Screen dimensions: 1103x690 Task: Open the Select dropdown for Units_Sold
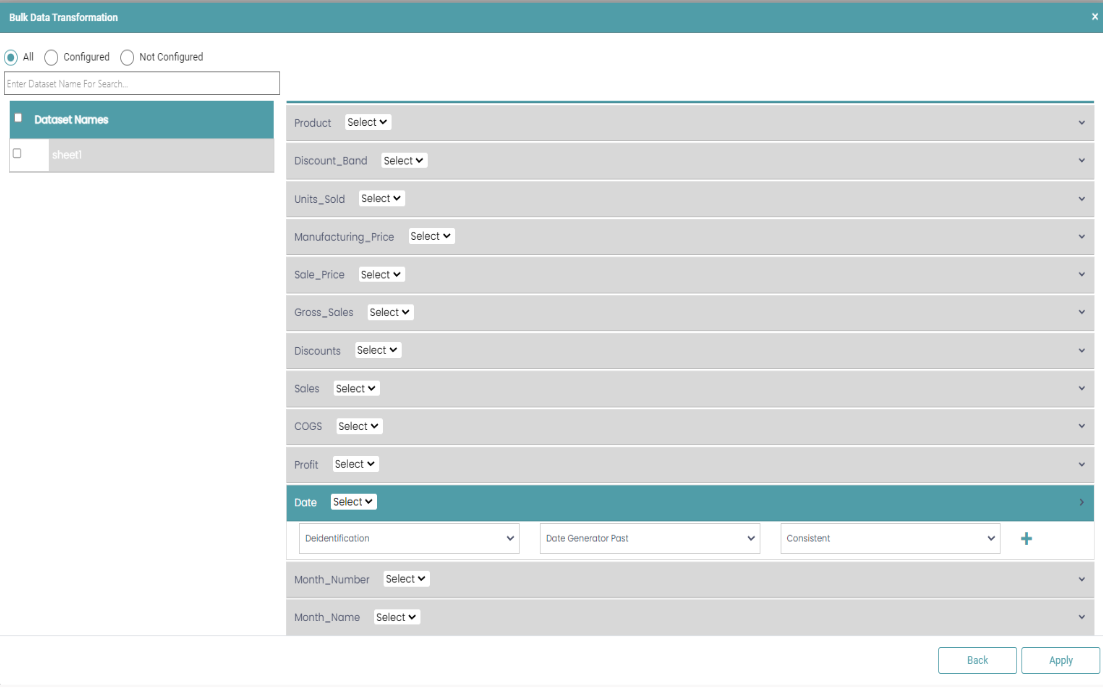(382, 199)
